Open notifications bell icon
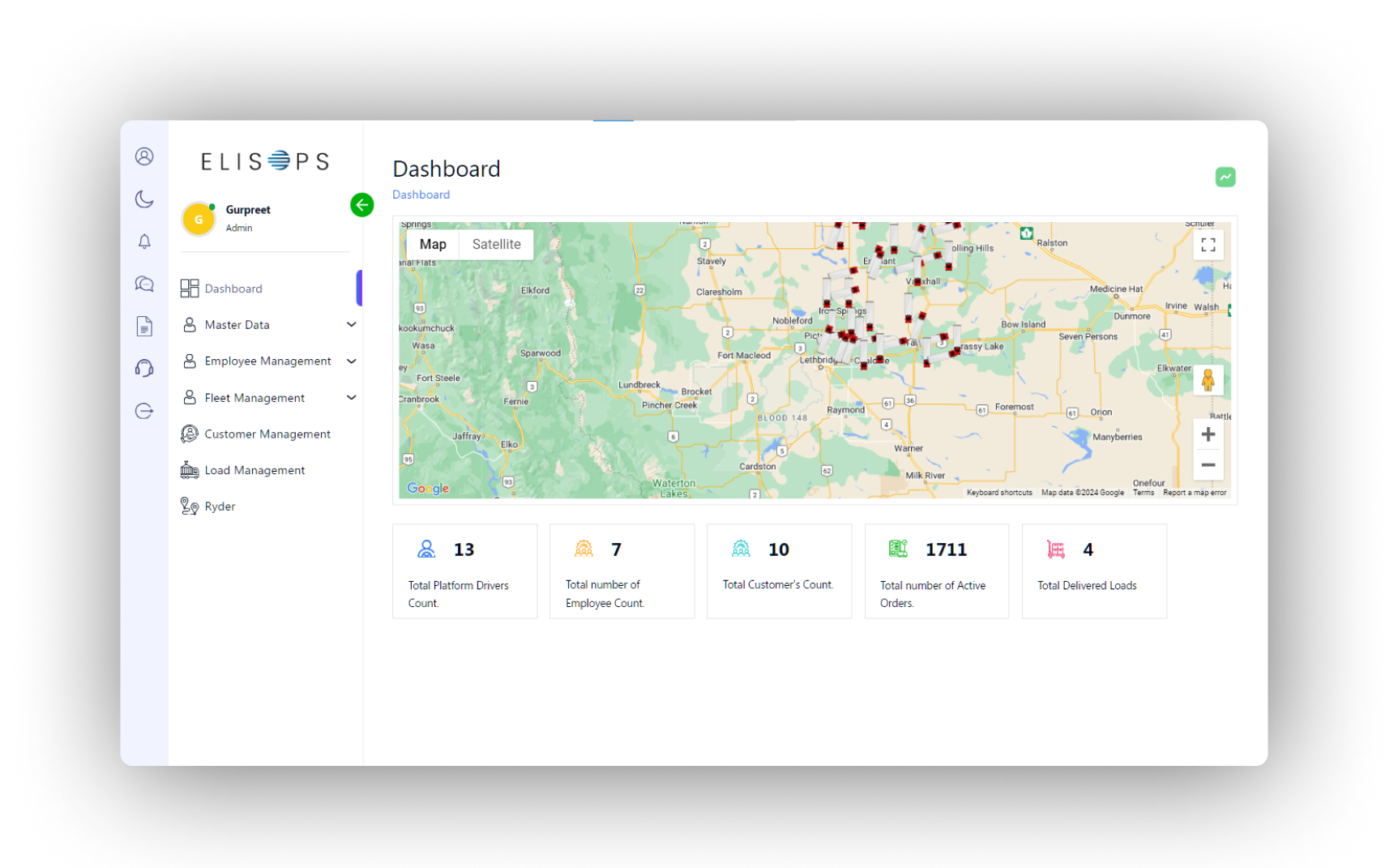This screenshot has width=1398, height=868. [144, 242]
